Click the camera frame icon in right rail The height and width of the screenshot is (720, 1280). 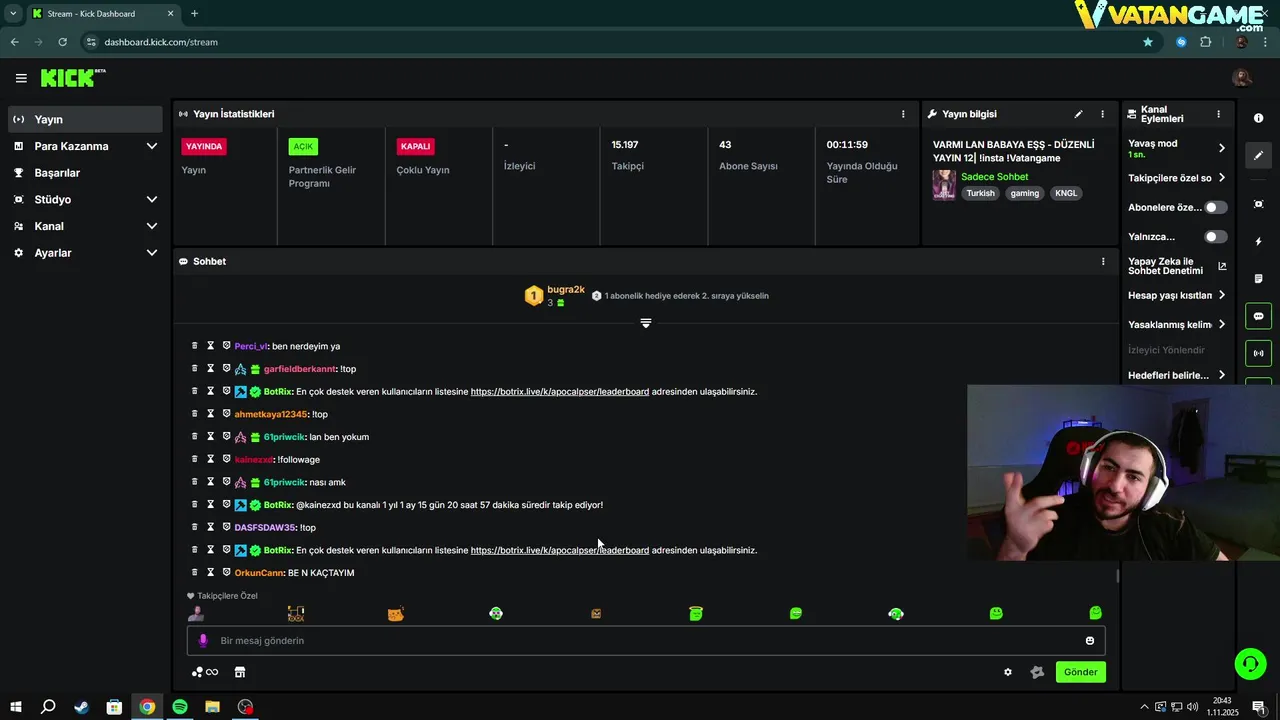tap(1258, 204)
